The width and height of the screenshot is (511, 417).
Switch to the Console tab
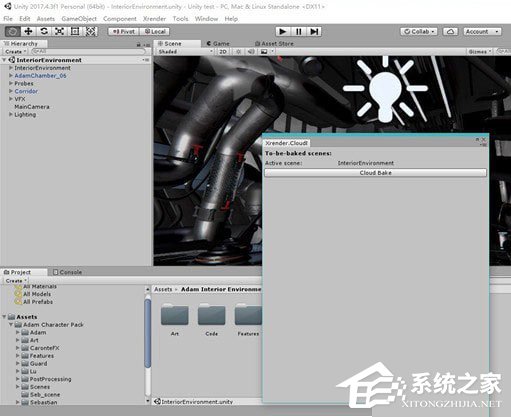tap(68, 272)
